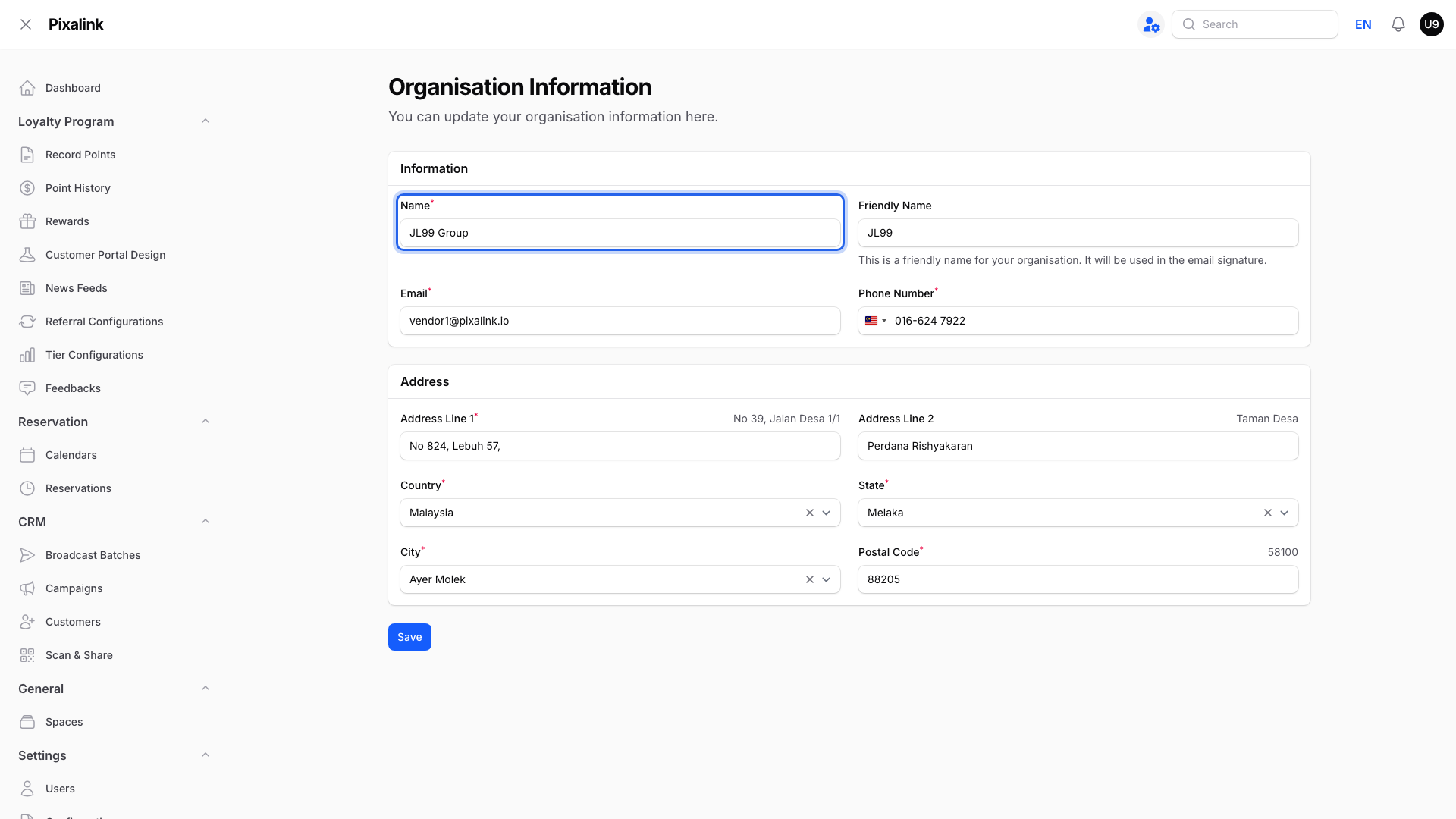Open the Rewards menu item
Image resolution: width=1456 pixels, height=819 pixels.
click(x=67, y=221)
